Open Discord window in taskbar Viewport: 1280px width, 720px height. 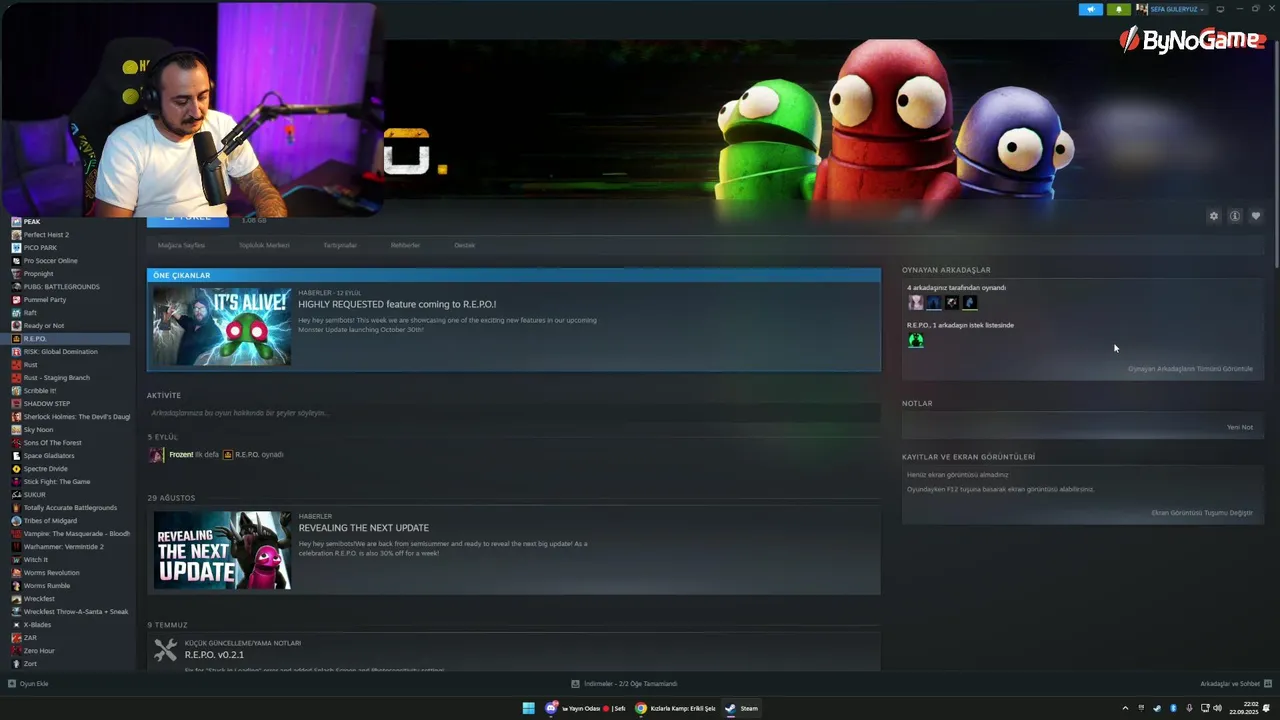(587, 708)
